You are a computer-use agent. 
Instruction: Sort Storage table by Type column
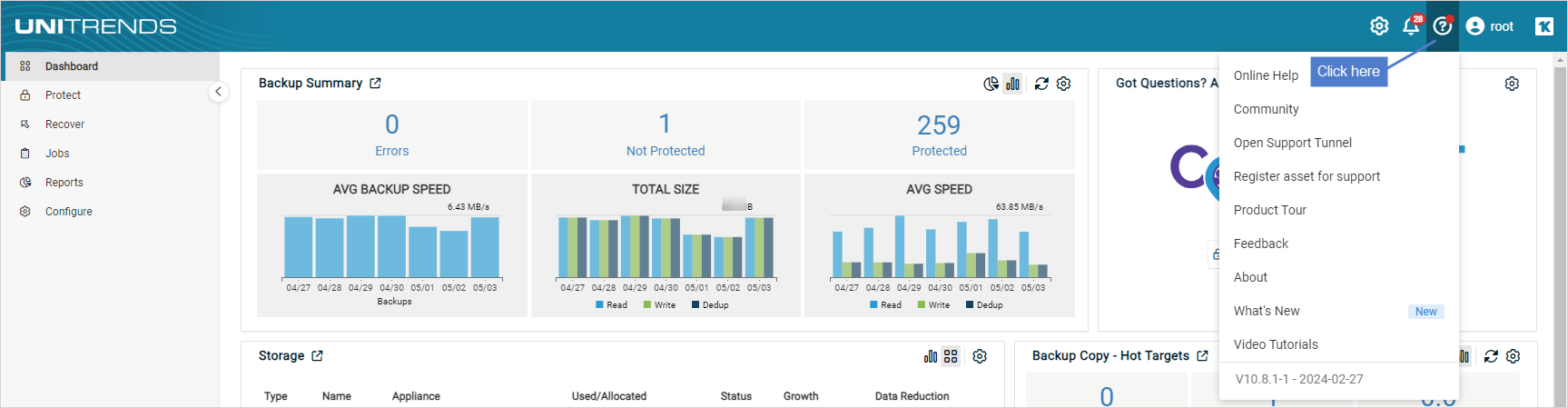pyautogui.click(x=276, y=396)
